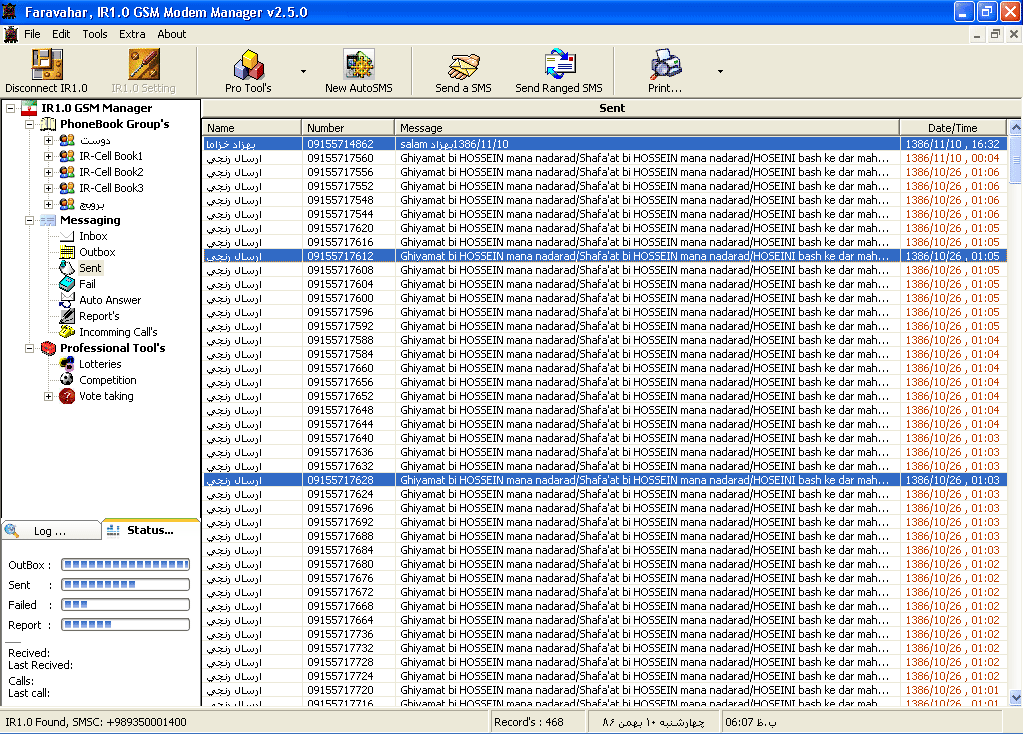Viewport: 1023px width, 734px height.
Task: Click the PhoneBook Group's book icon
Action: point(48,124)
